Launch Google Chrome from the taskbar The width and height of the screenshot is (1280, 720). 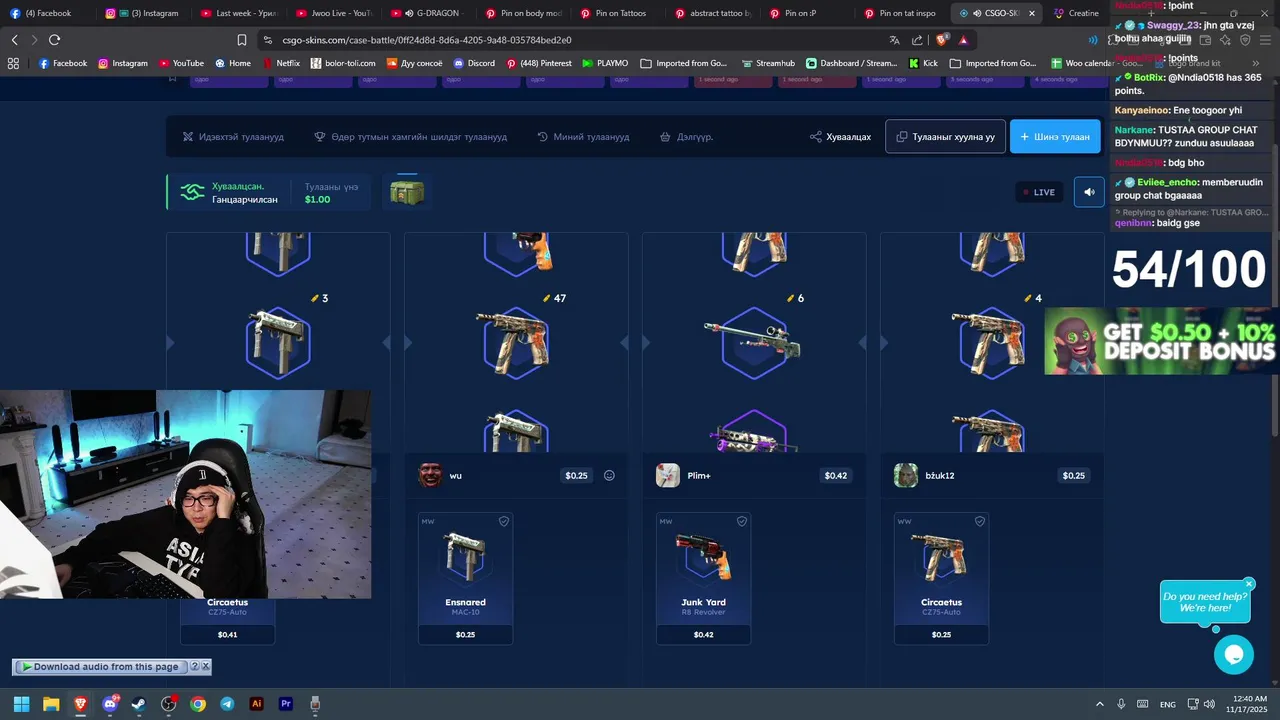[198, 704]
